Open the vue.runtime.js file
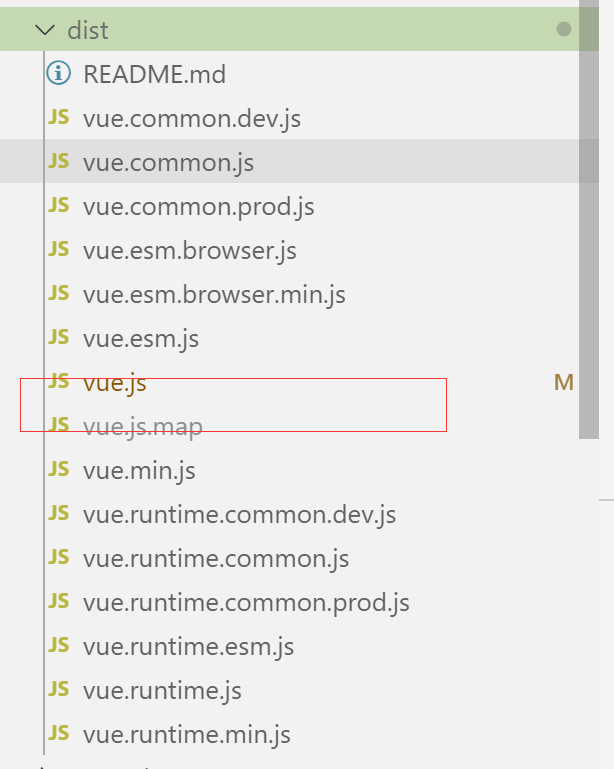The height and width of the screenshot is (769, 614). [x=162, y=690]
